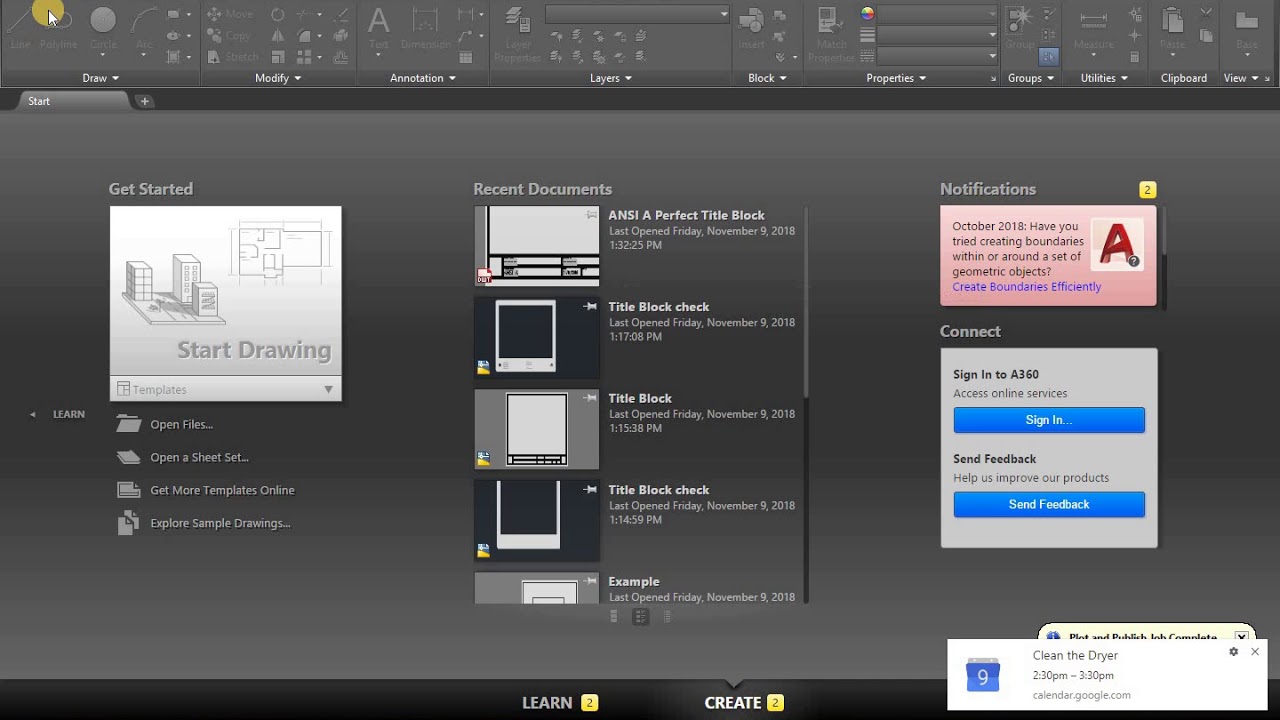Click the Mirror tool icon
The image size is (1280, 720).
(278, 35)
